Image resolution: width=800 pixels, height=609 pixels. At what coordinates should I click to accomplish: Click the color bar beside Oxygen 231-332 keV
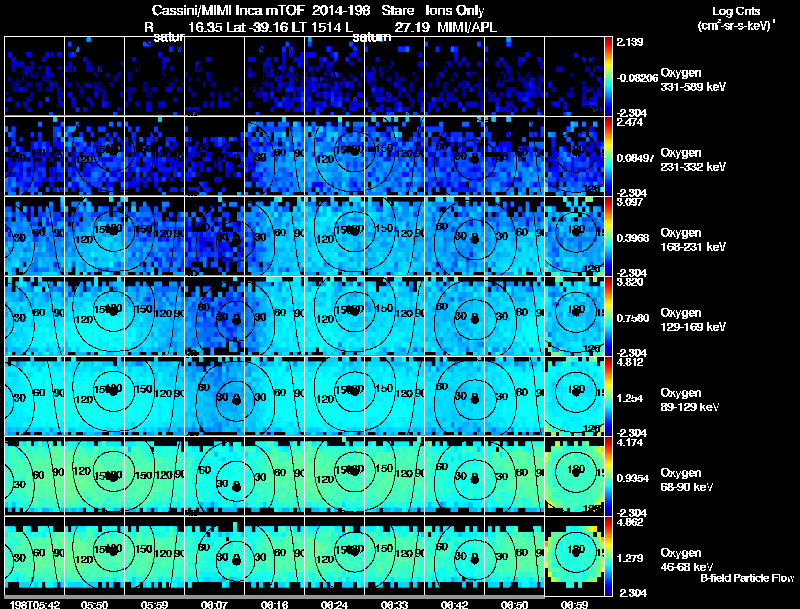[x=608, y=156]
